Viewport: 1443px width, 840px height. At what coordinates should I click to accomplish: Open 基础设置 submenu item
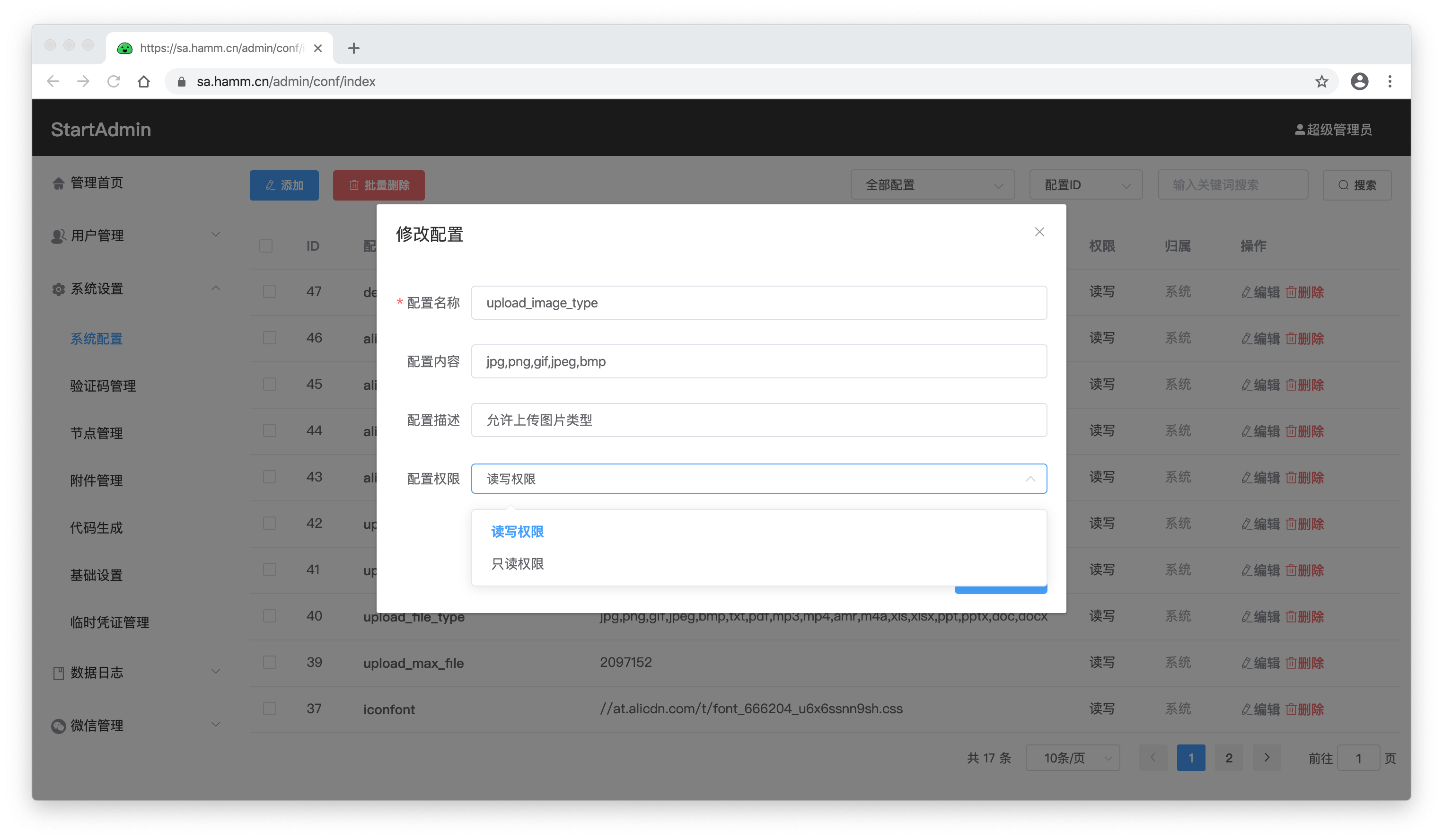96,575
